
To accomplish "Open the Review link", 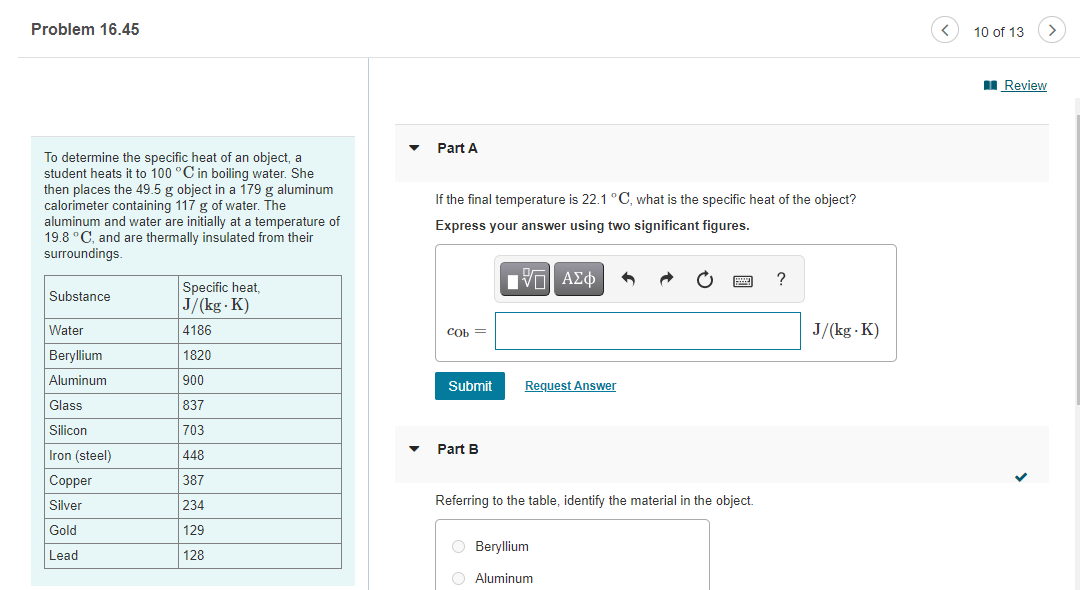I will coord(1025,85).
